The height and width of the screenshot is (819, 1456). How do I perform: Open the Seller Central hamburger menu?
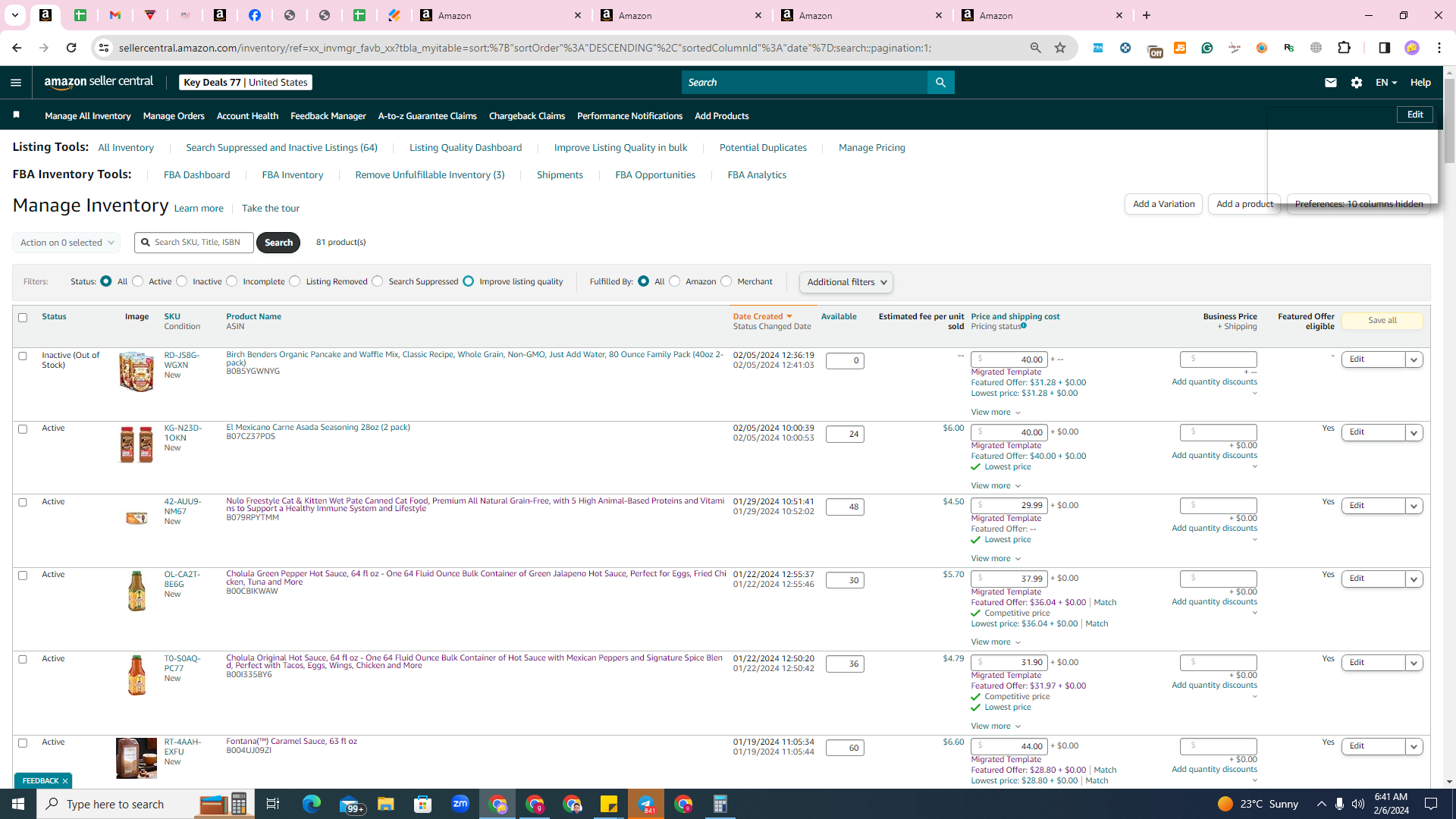tap(16, 83)
